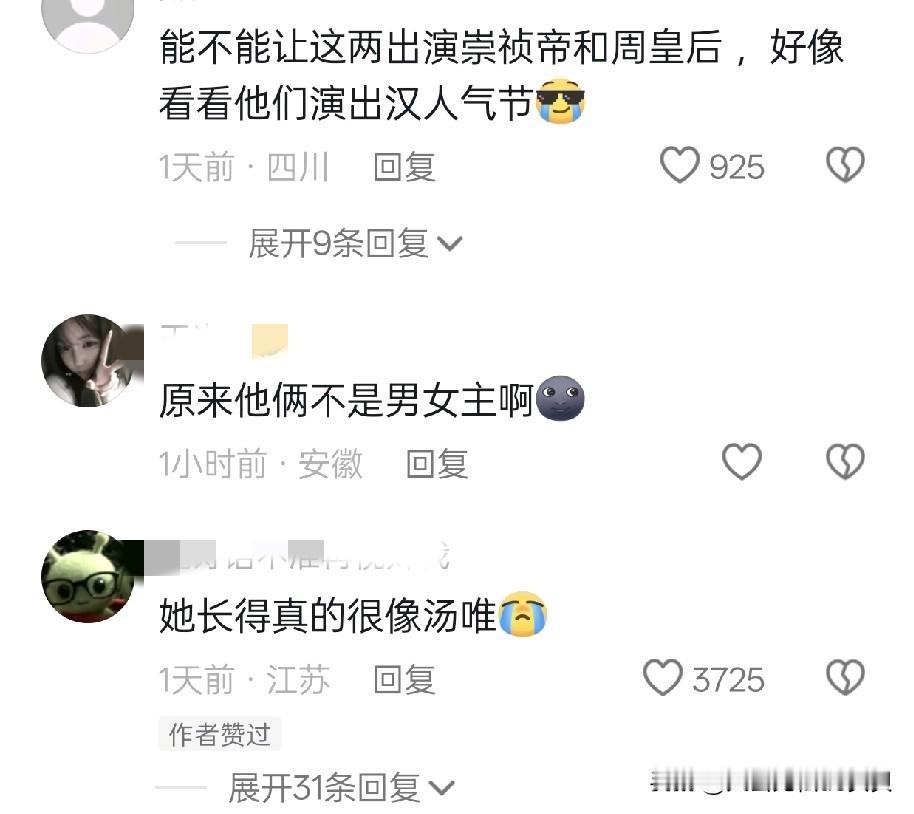This screenshot has width=914, height=814.
Task: Reply to the Jiangsu comment
Action: click(404, 680)
